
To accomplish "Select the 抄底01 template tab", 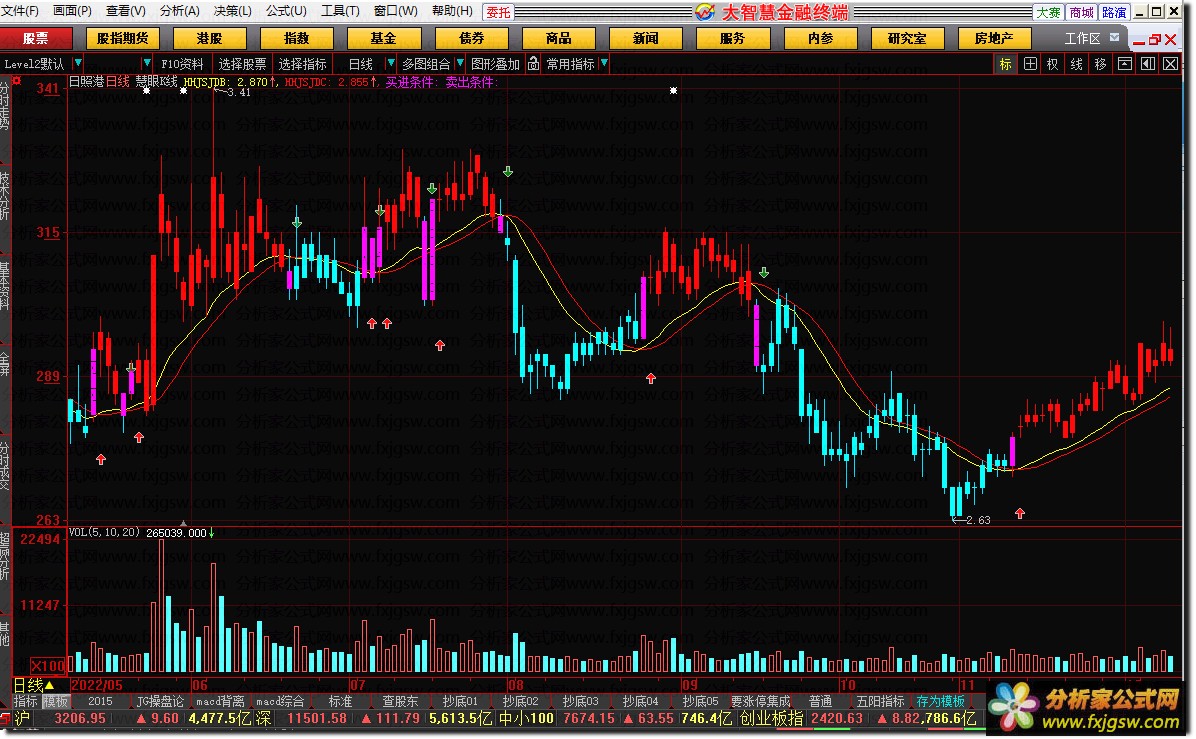I will [x=460, y=702].
